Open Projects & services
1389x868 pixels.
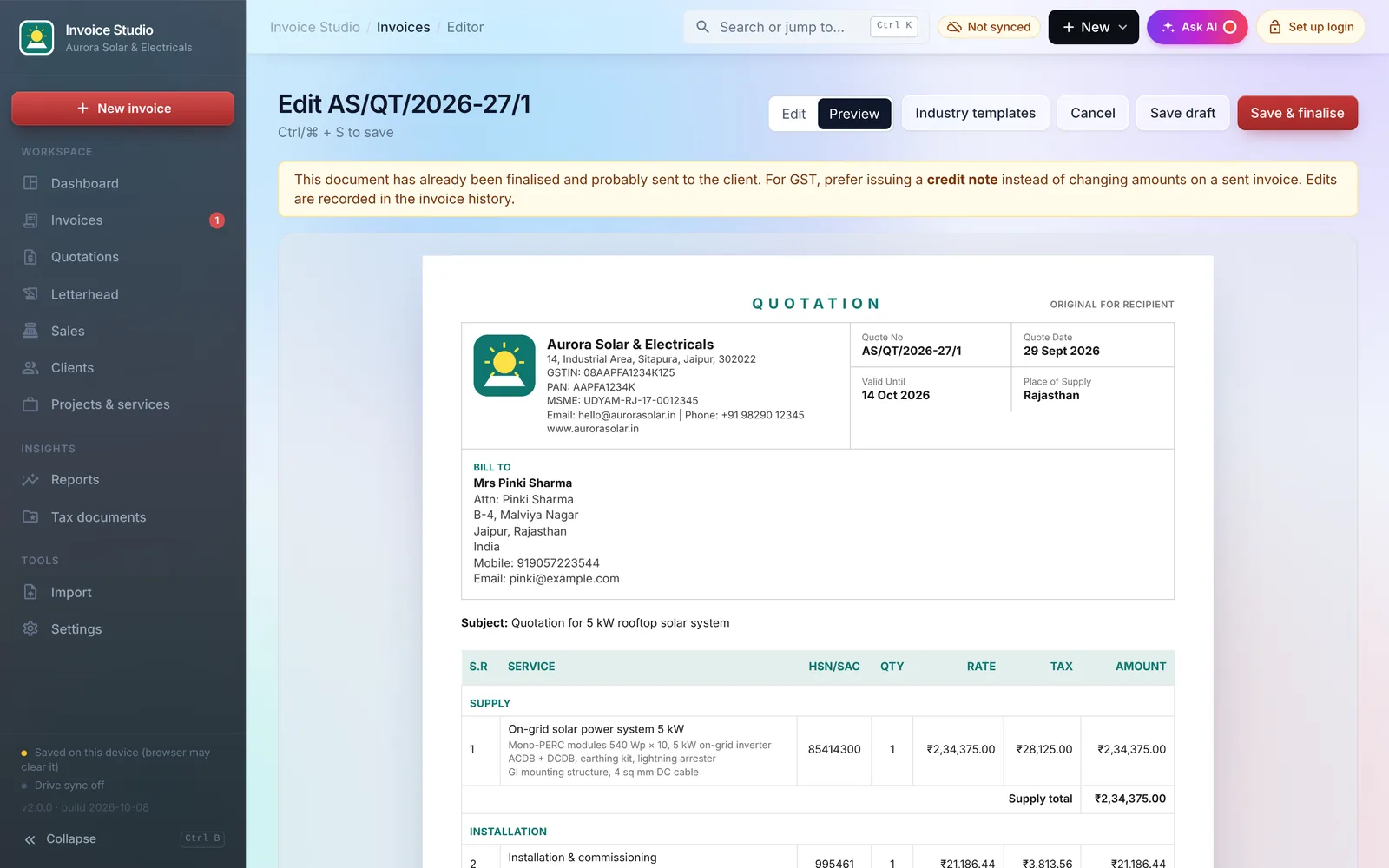[122, 404]
